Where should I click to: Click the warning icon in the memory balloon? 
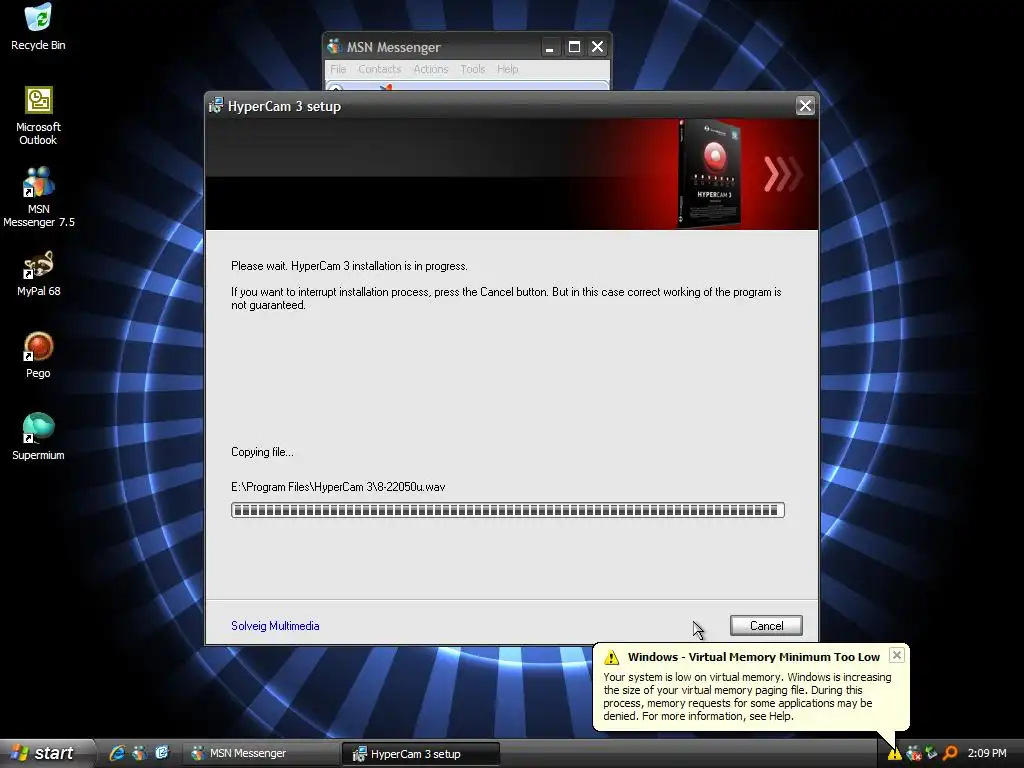pyautogui.click(x=611, y=657)
